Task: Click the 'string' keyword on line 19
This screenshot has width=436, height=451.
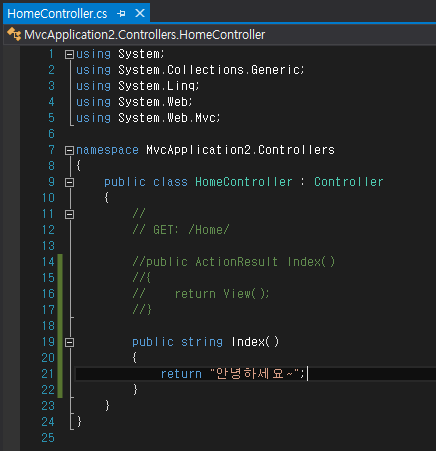Action: point(202,342)
